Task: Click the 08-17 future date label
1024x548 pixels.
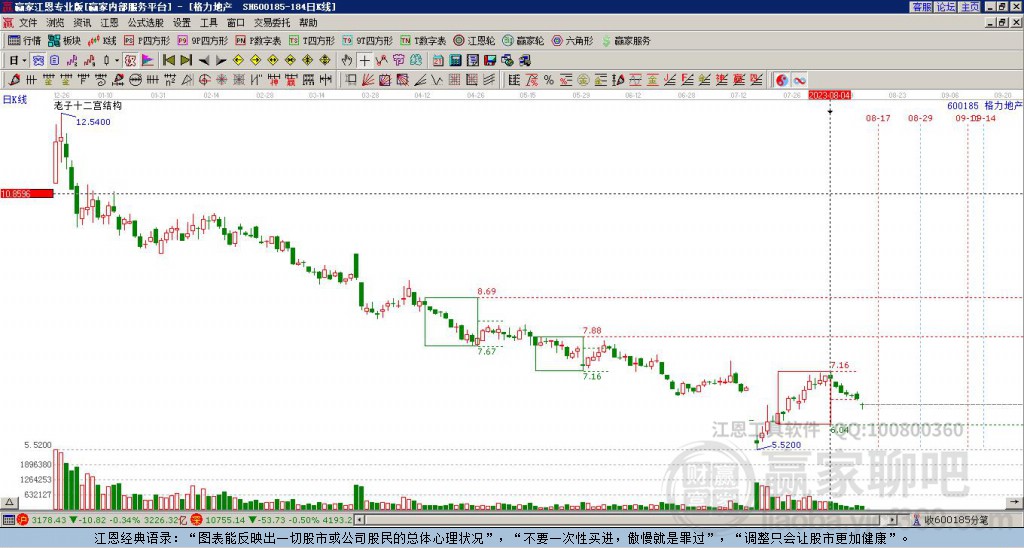Action: pos(878,118)
